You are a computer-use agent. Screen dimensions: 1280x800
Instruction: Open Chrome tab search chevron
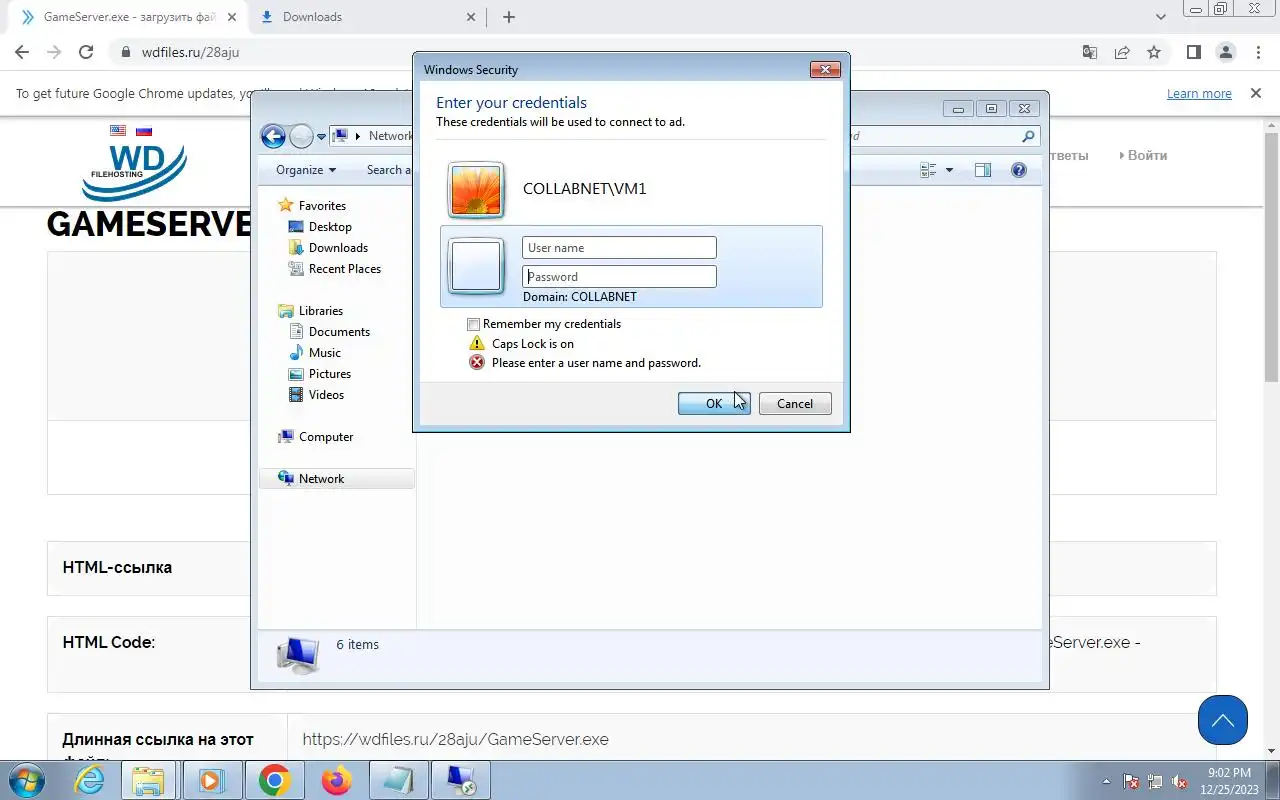click(x=1161, y=17)
